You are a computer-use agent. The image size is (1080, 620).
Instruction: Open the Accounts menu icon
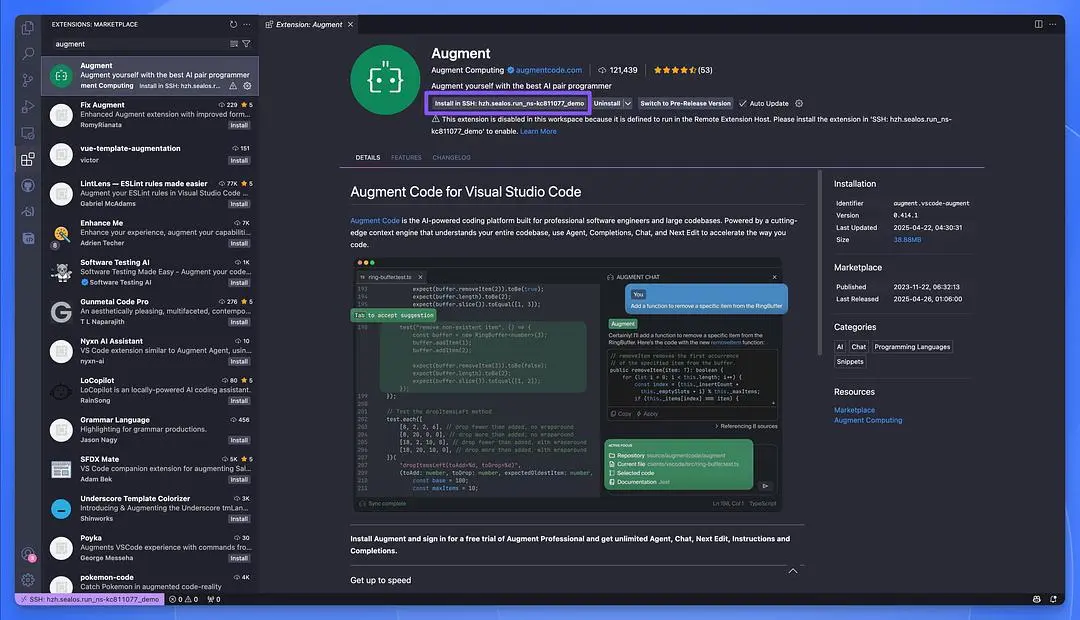[x=28, y=554]
